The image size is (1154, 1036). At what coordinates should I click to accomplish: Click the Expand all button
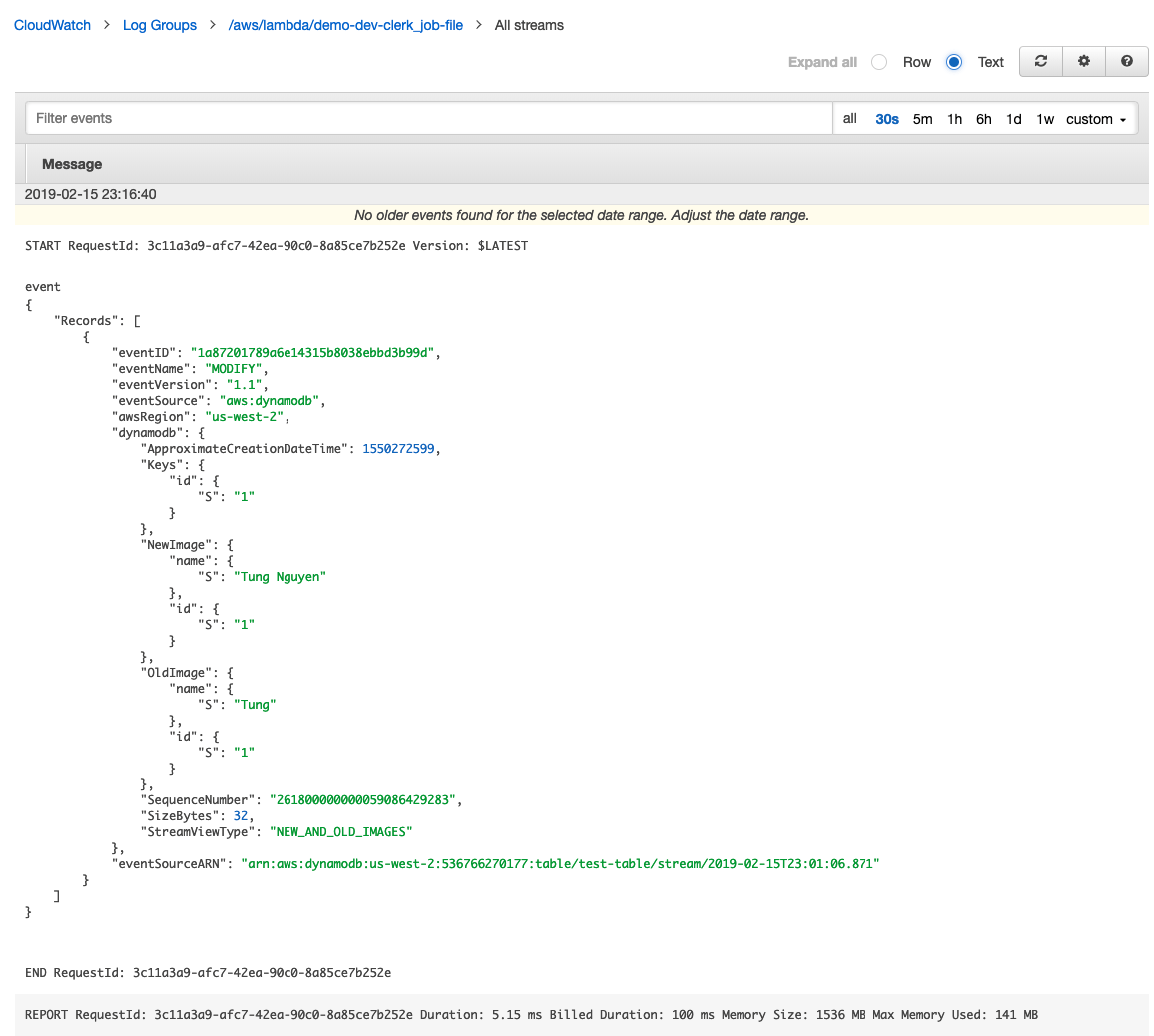tap(822, 63)
